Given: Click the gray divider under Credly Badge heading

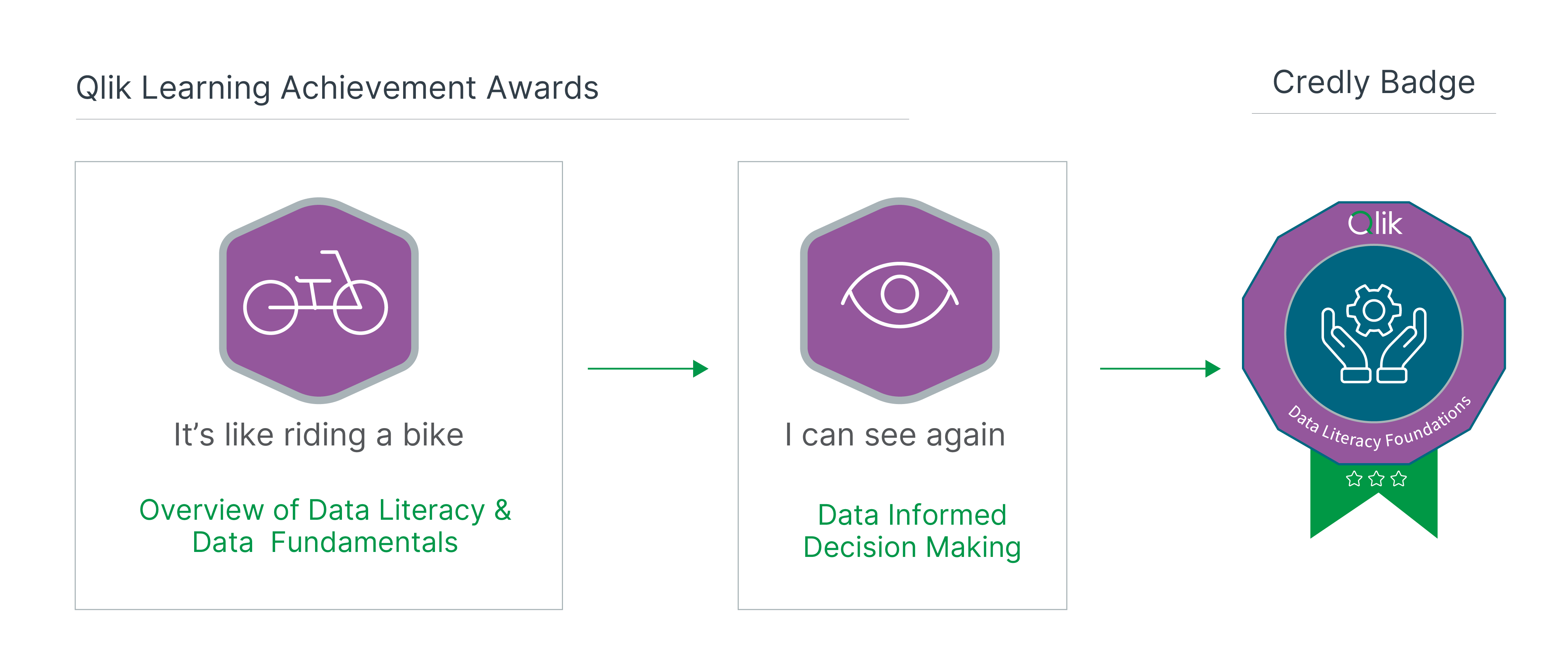Looking at the screenshot, I should tap(1374, 113).
